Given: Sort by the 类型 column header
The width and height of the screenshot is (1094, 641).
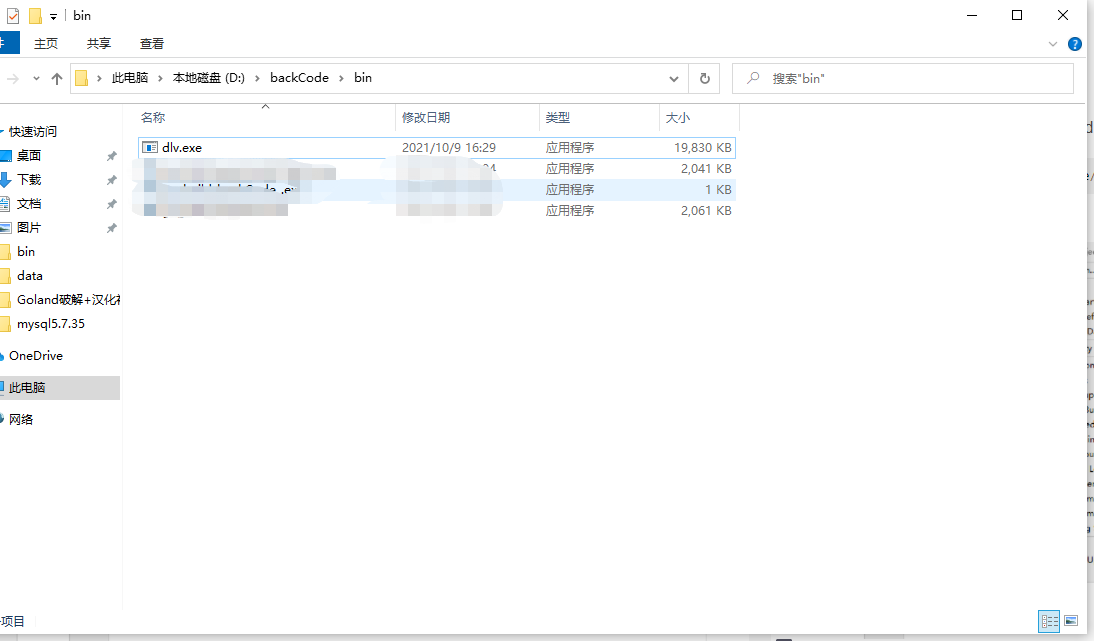Looking at the screenshot, I should click(599, 117).
